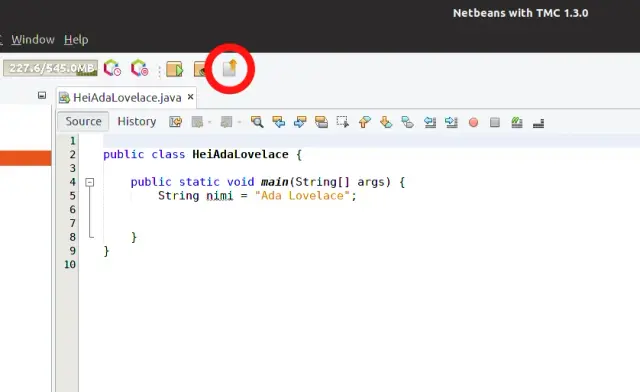Go to Previous Bookmark with the up arrow icon
Viewport: 640px width, 392px height.
pos(364,122)
